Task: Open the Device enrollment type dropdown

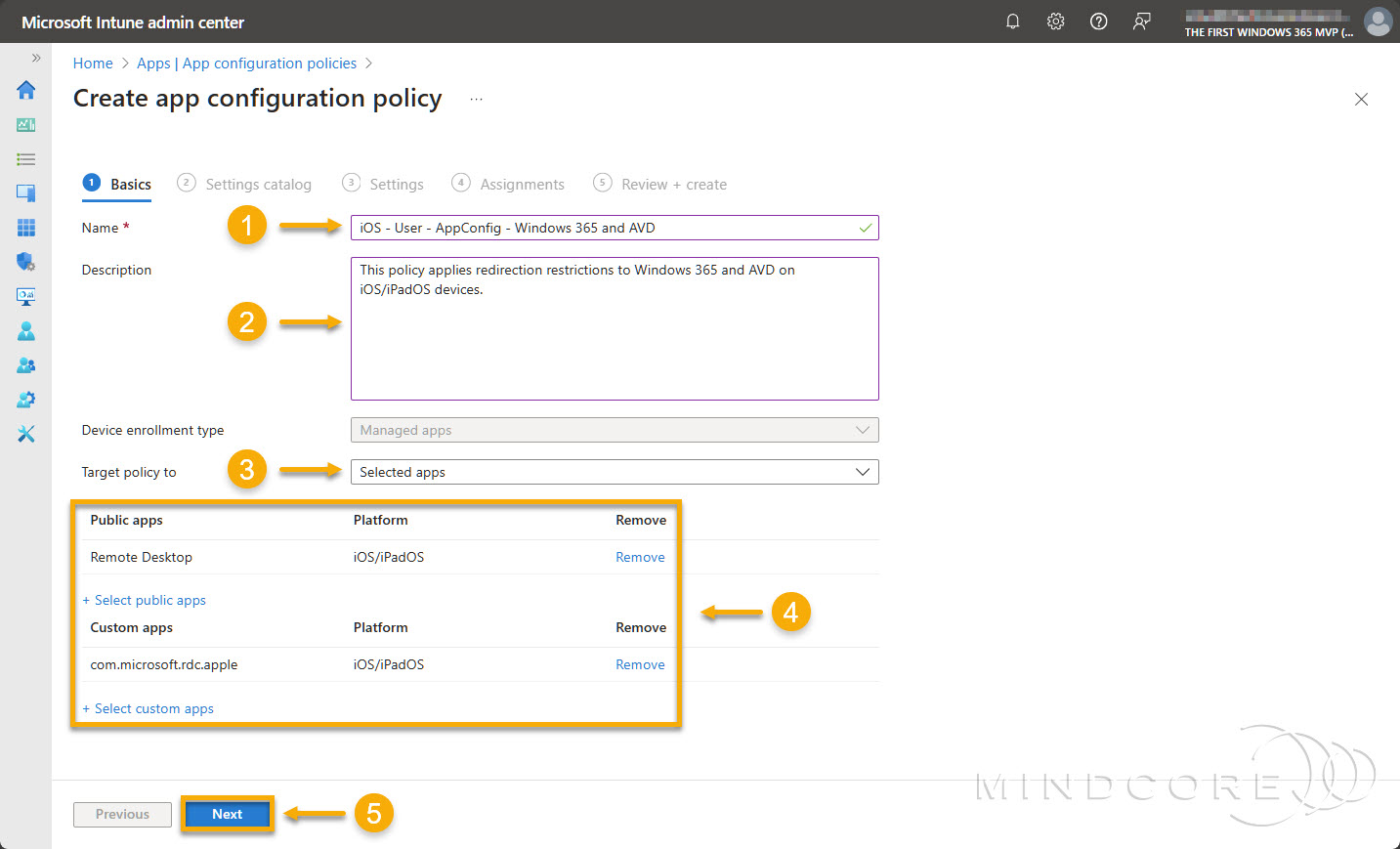Action: 615,430
